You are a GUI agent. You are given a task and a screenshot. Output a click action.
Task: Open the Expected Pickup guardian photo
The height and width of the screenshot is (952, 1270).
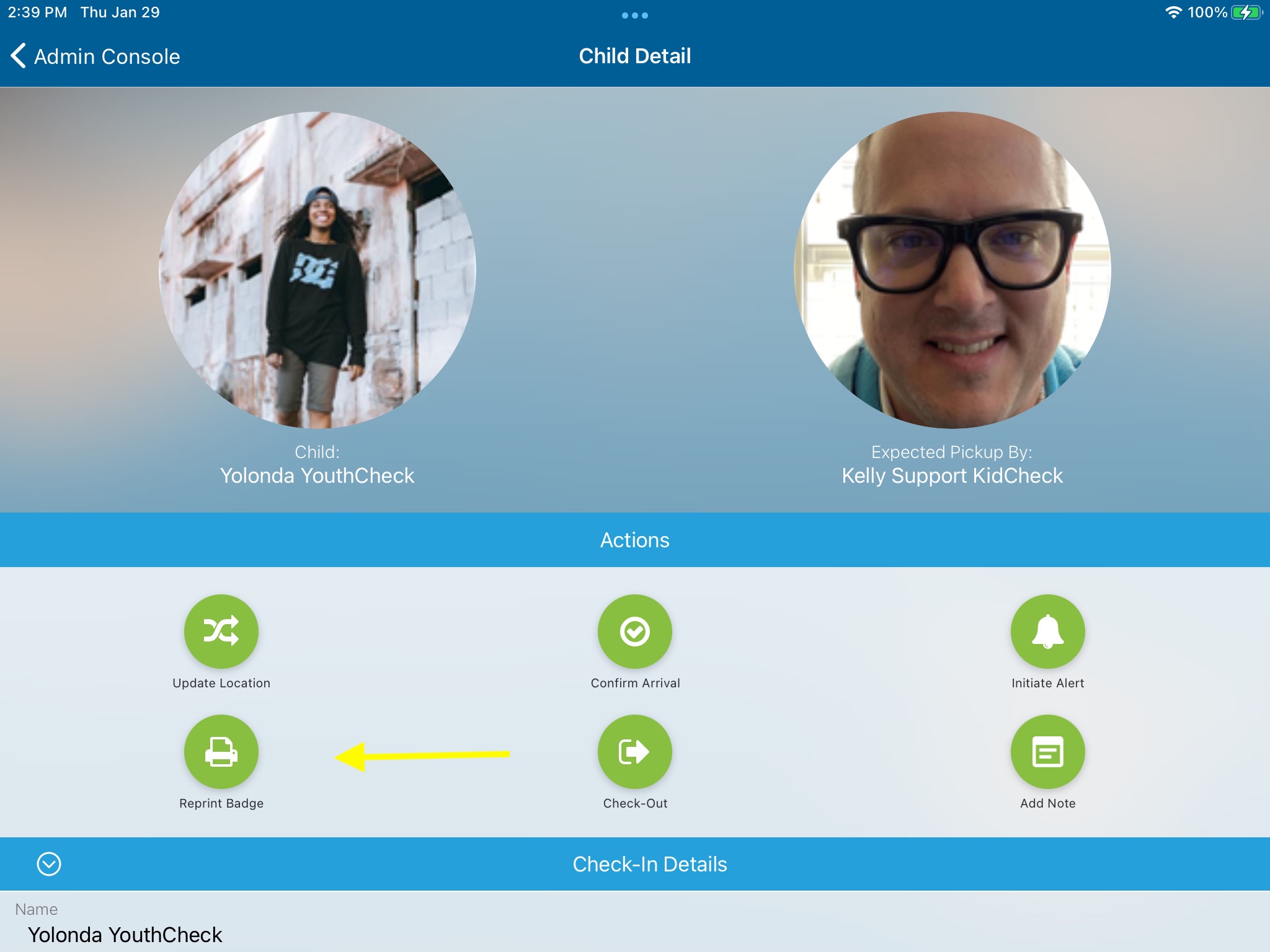tap(952, 270)
